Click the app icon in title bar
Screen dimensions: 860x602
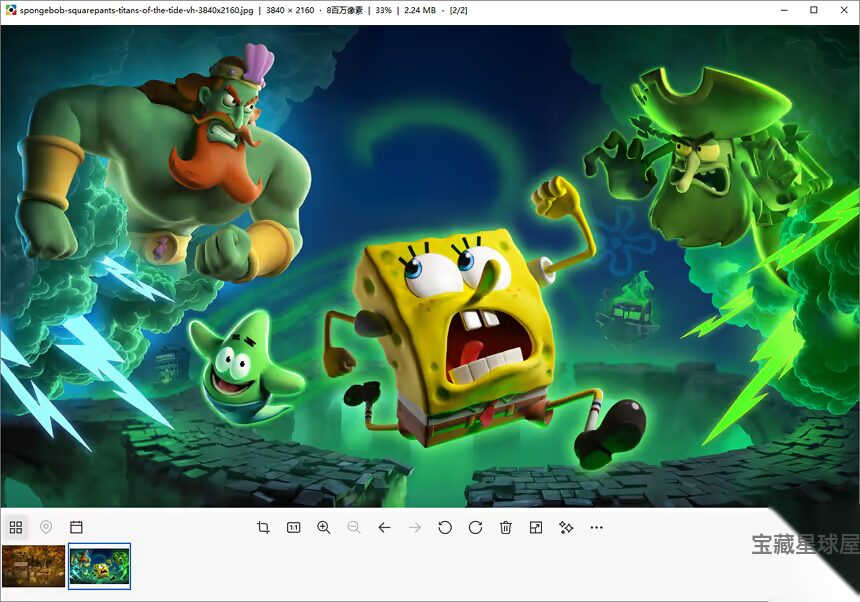tap(10, 10)
